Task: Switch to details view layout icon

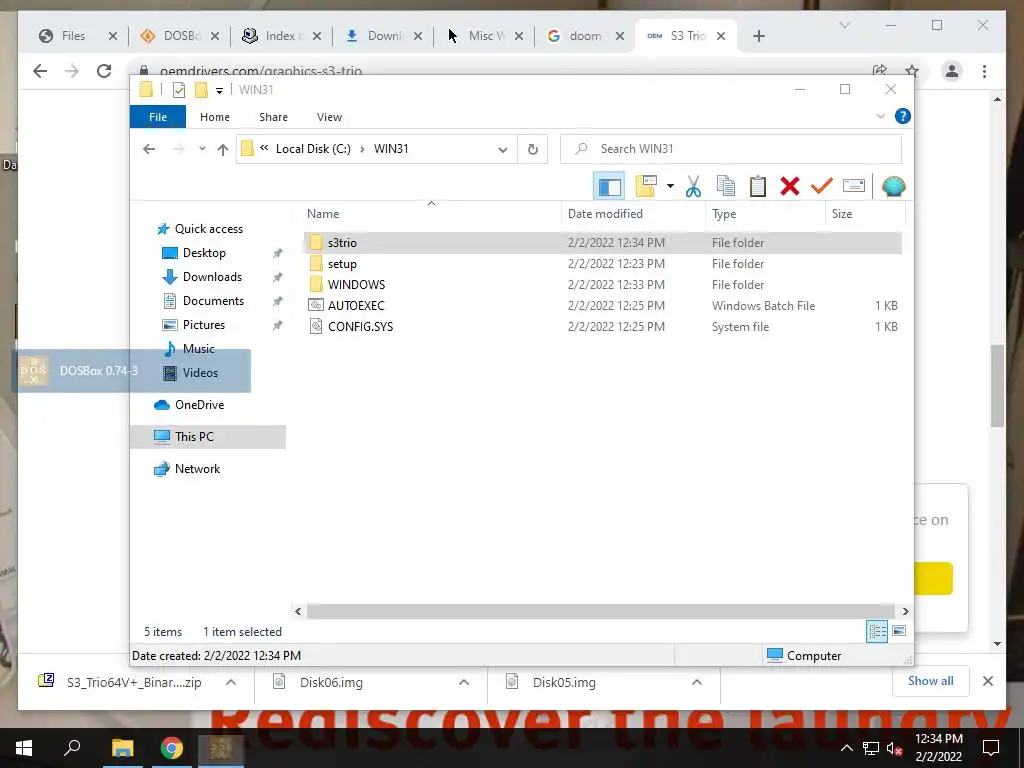Action: coord(876,632)
